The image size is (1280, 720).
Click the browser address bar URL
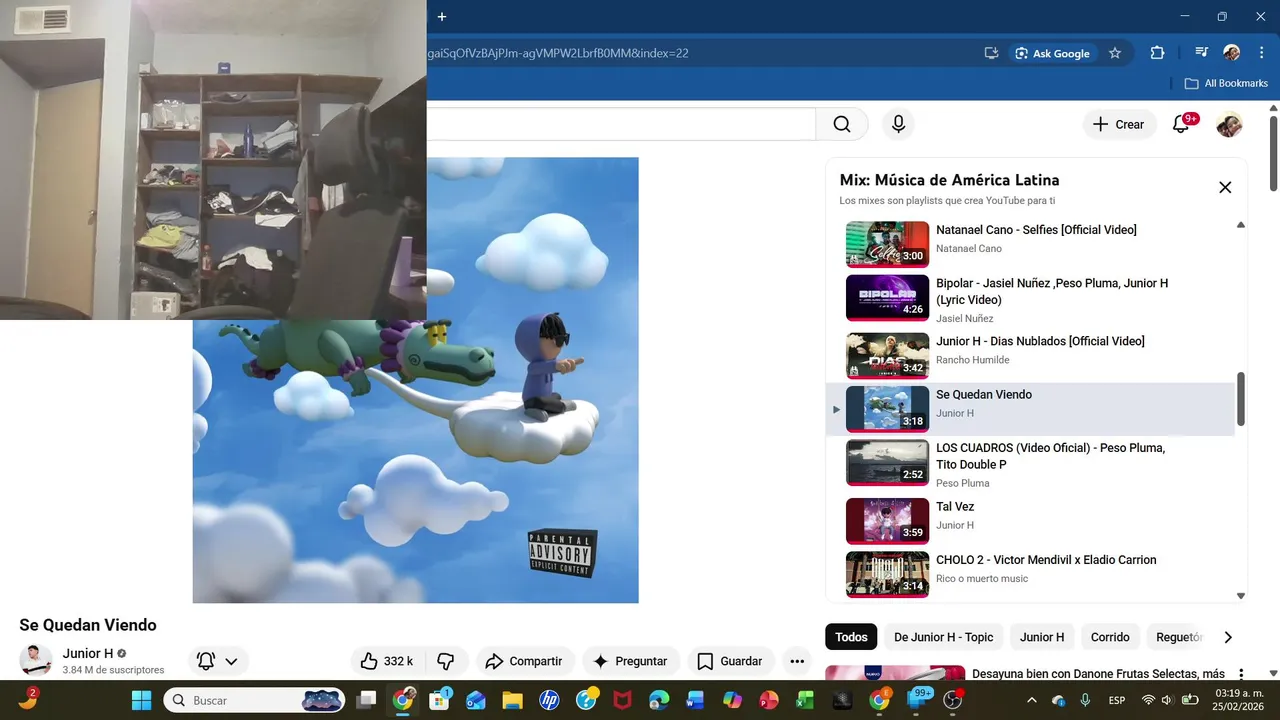[x=558, y=53]
